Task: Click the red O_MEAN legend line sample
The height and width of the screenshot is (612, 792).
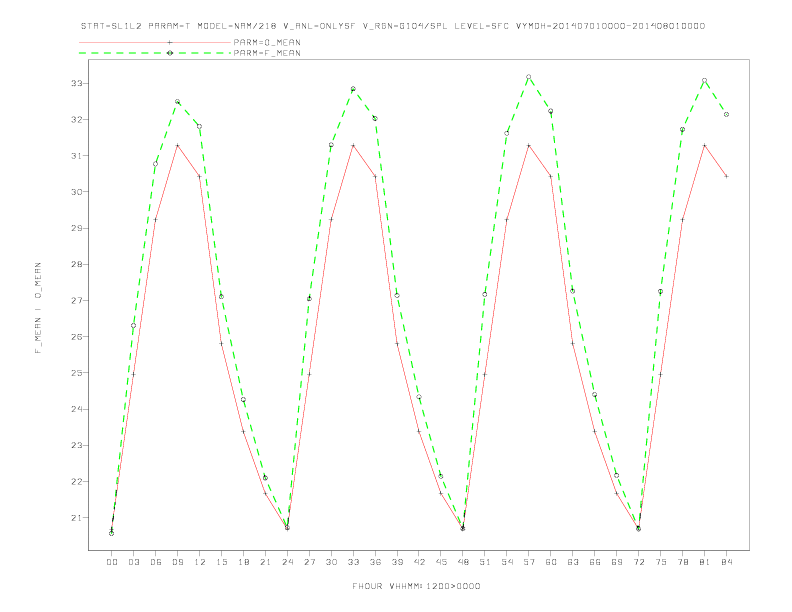Action: (x=155, y=42)
